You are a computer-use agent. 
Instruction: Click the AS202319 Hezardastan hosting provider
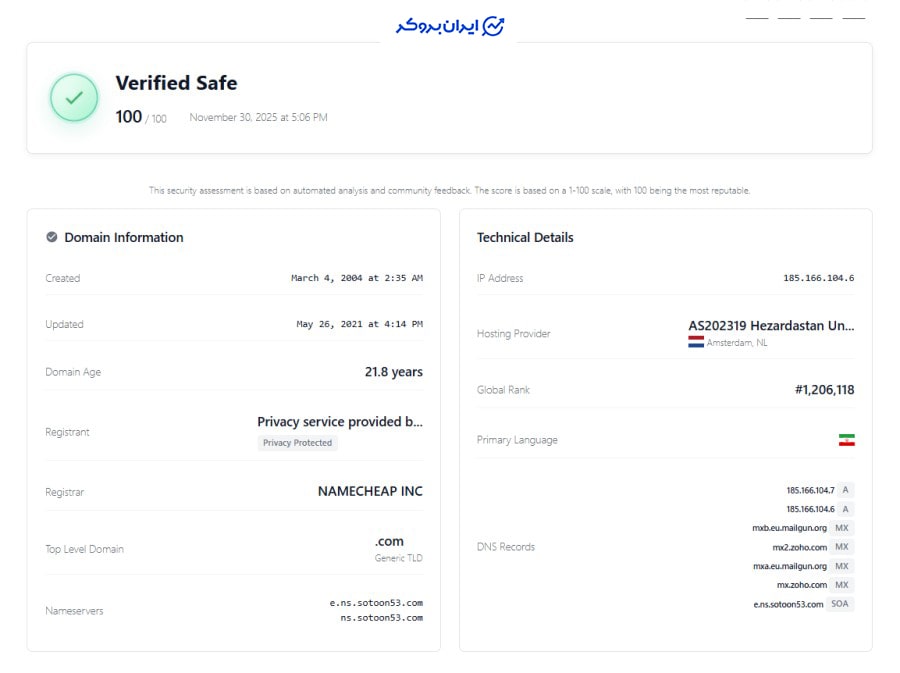click(x=771, y=326)
